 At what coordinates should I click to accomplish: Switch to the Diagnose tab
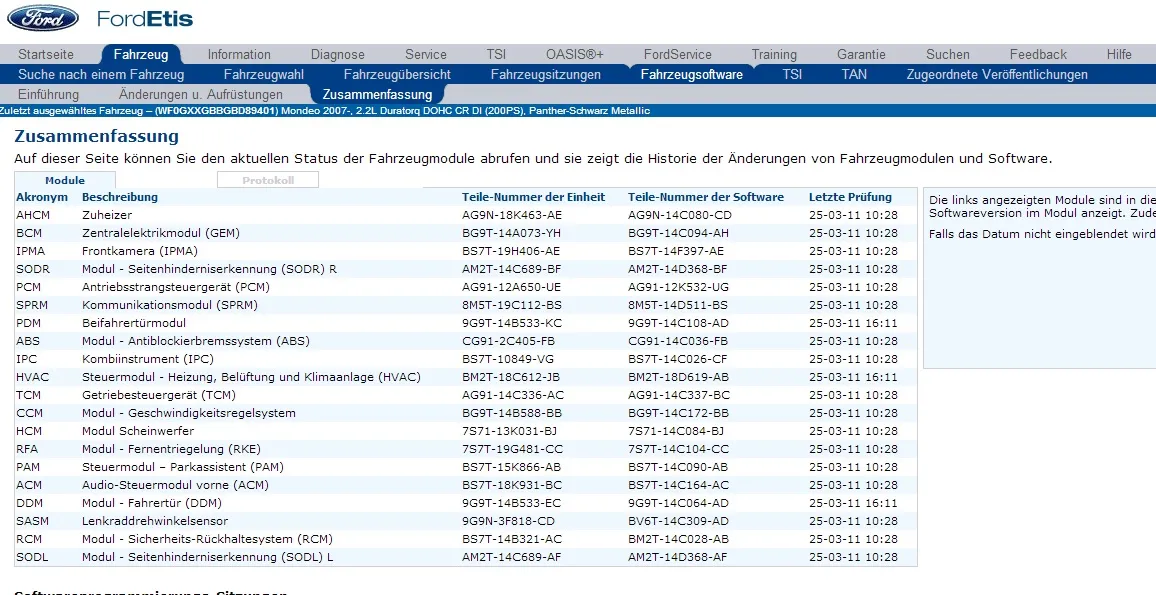point(338,55)
